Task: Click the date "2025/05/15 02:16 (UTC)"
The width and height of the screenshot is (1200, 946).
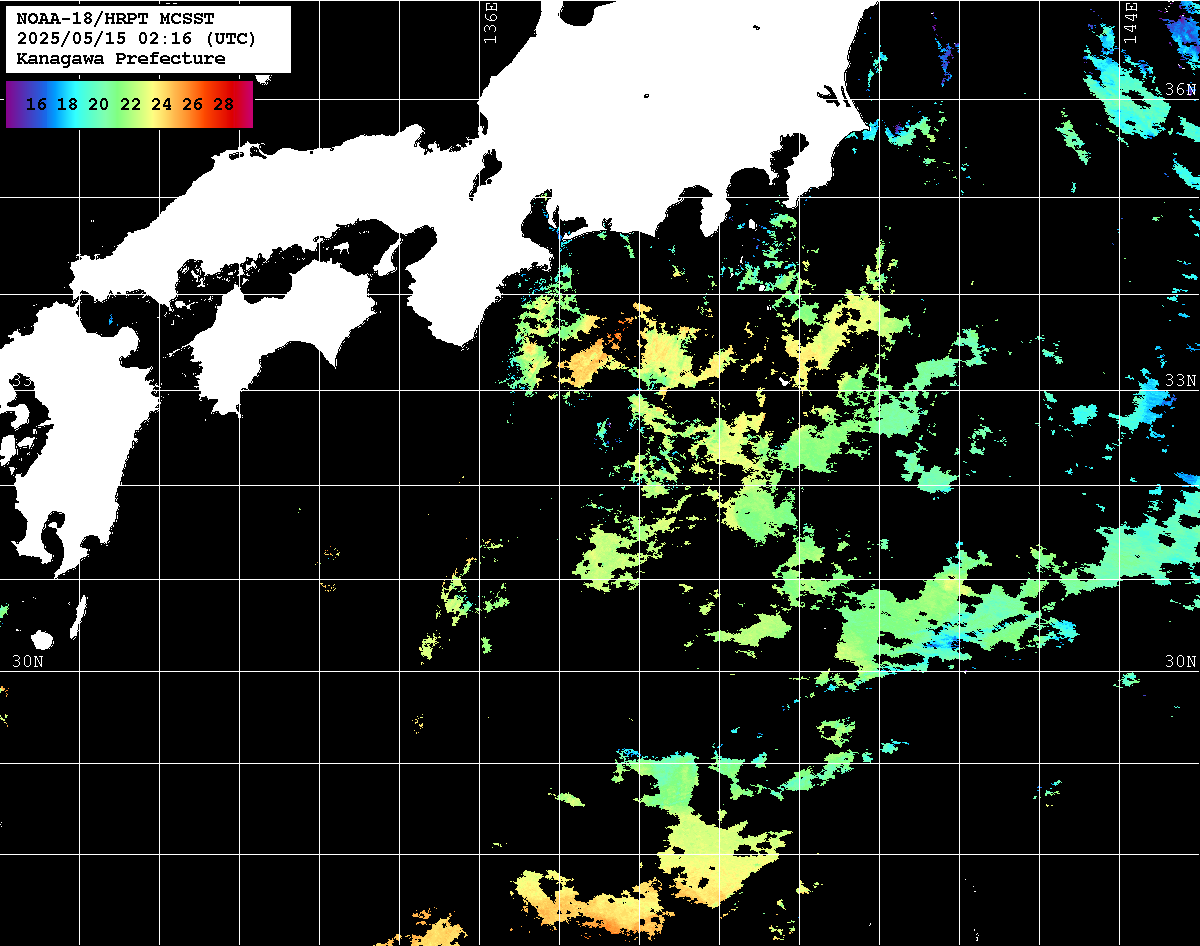Action: pyautogui.click(x=137, y=38)
